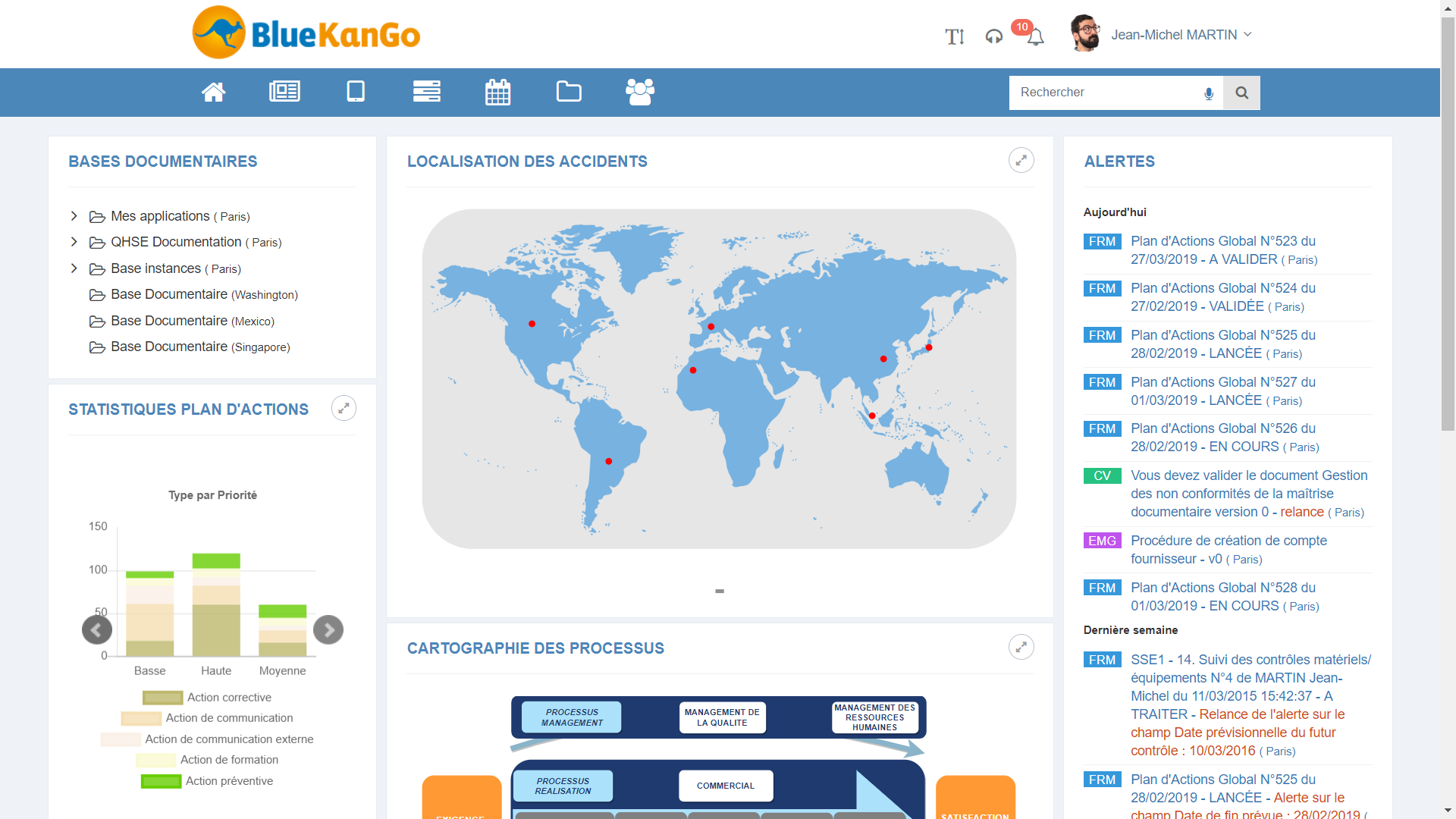
Task: Fullscreen the Cartographie des Processus panel
Action: 1021,647
